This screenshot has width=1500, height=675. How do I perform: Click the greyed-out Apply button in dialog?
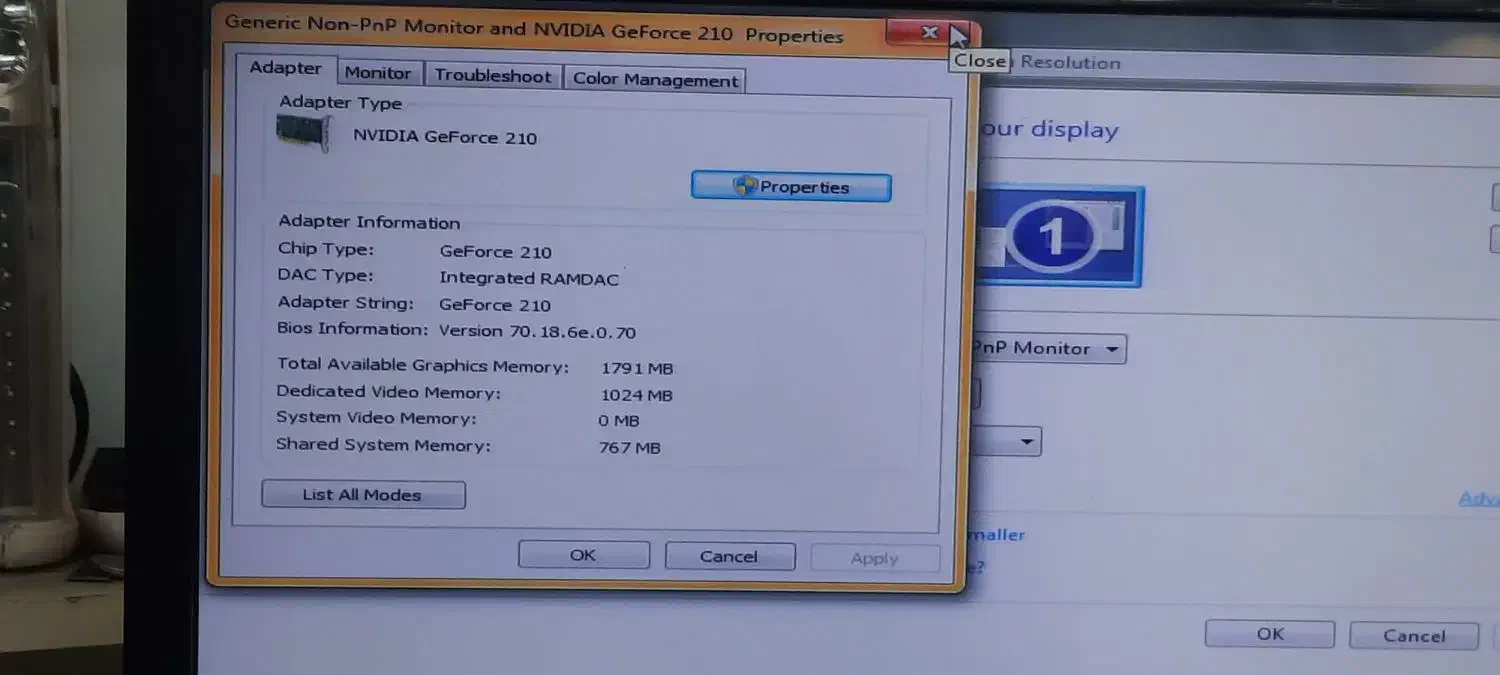click(x=874, y=559)
